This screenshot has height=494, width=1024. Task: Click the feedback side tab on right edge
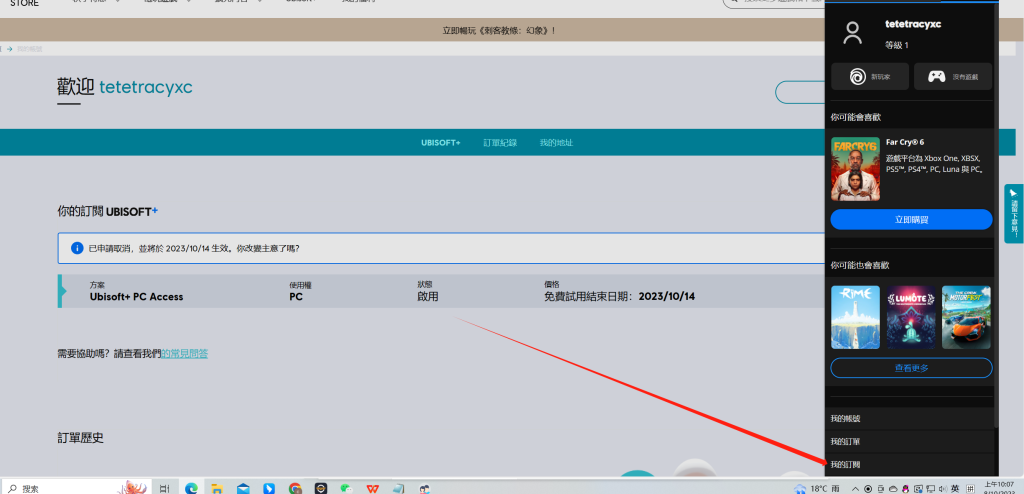(x=1014, y=214)
